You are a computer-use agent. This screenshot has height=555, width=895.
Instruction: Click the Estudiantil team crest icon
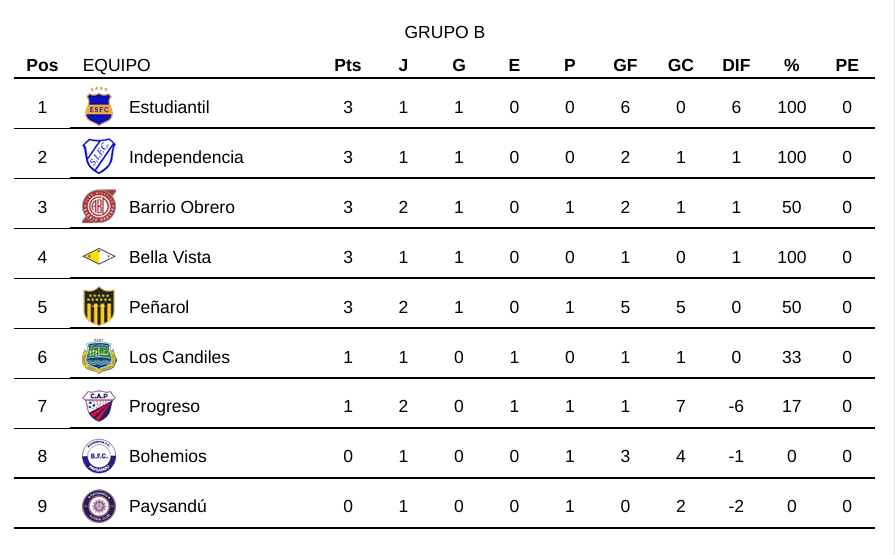pos(99,107)
